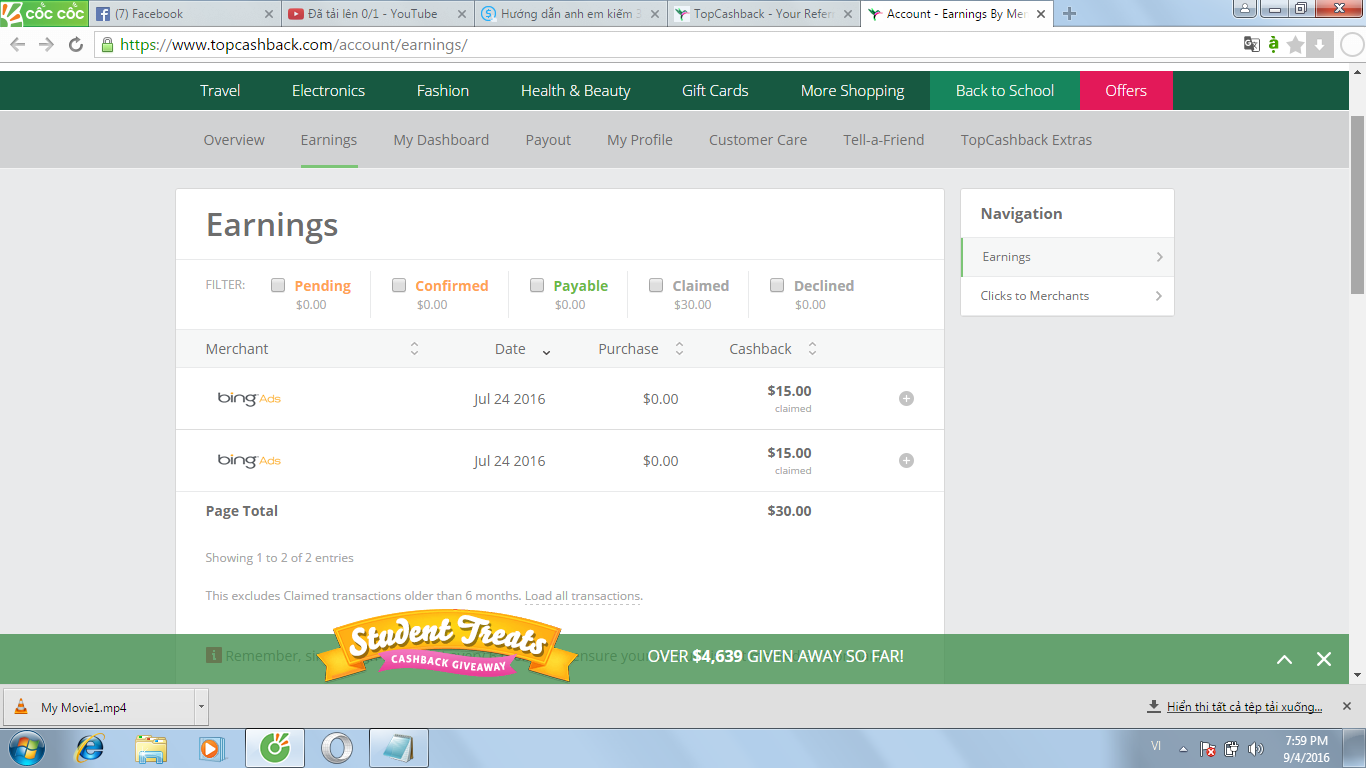Screen dimensions: 1366x768
Task: Collapse the Student Treats banner
Action: (1285, 659)
